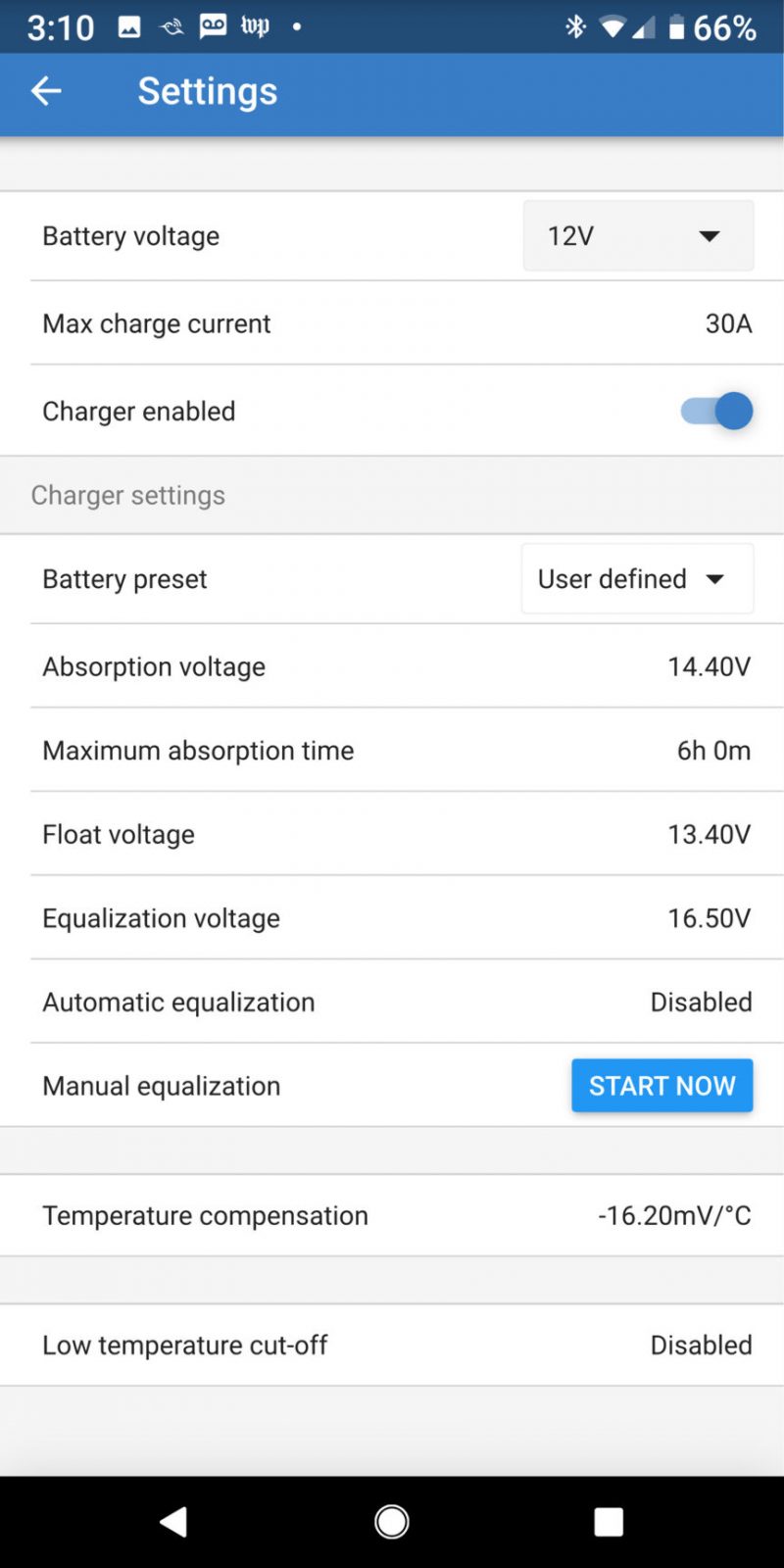Open the Battery preset User defined dropdown
The height and width of the screenshot is (1568, 784).
click(637, 579)
